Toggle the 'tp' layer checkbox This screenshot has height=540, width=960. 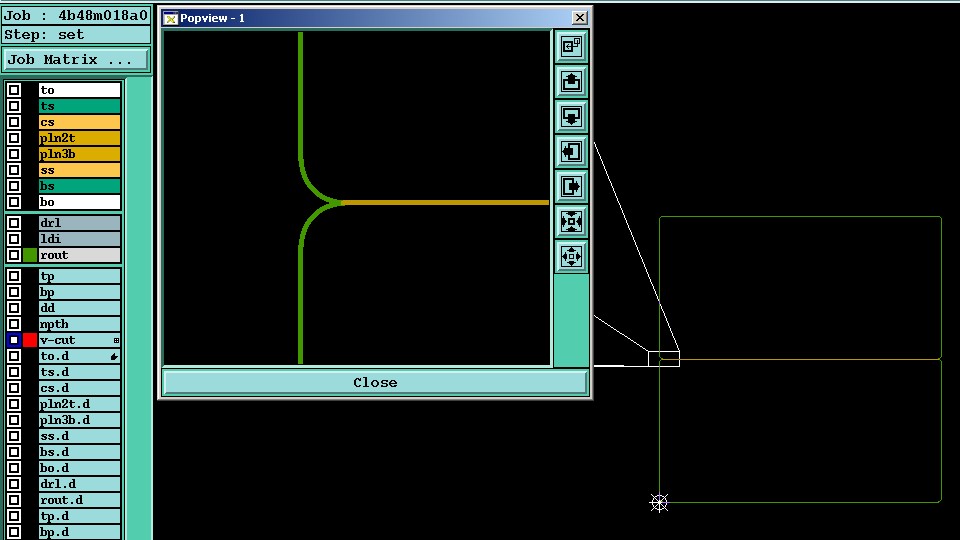tap(14, 276)
